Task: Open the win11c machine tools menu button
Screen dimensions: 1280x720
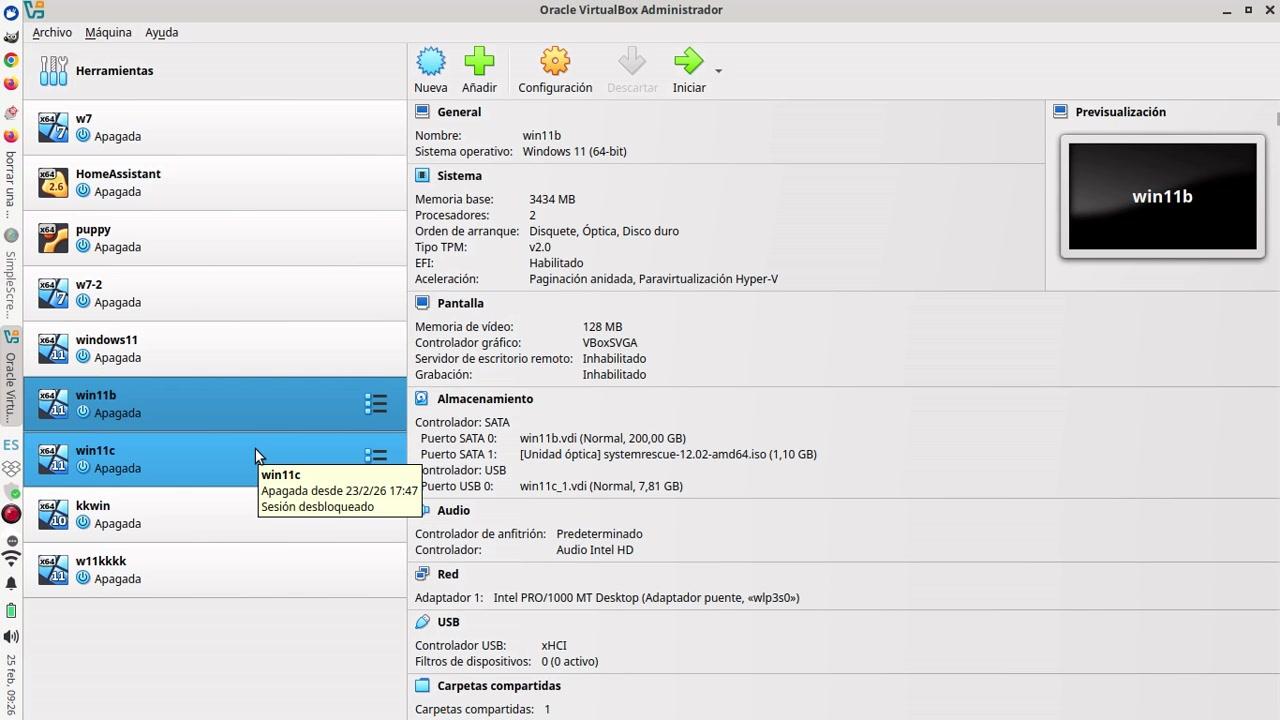Action: (x=376, y=455)
